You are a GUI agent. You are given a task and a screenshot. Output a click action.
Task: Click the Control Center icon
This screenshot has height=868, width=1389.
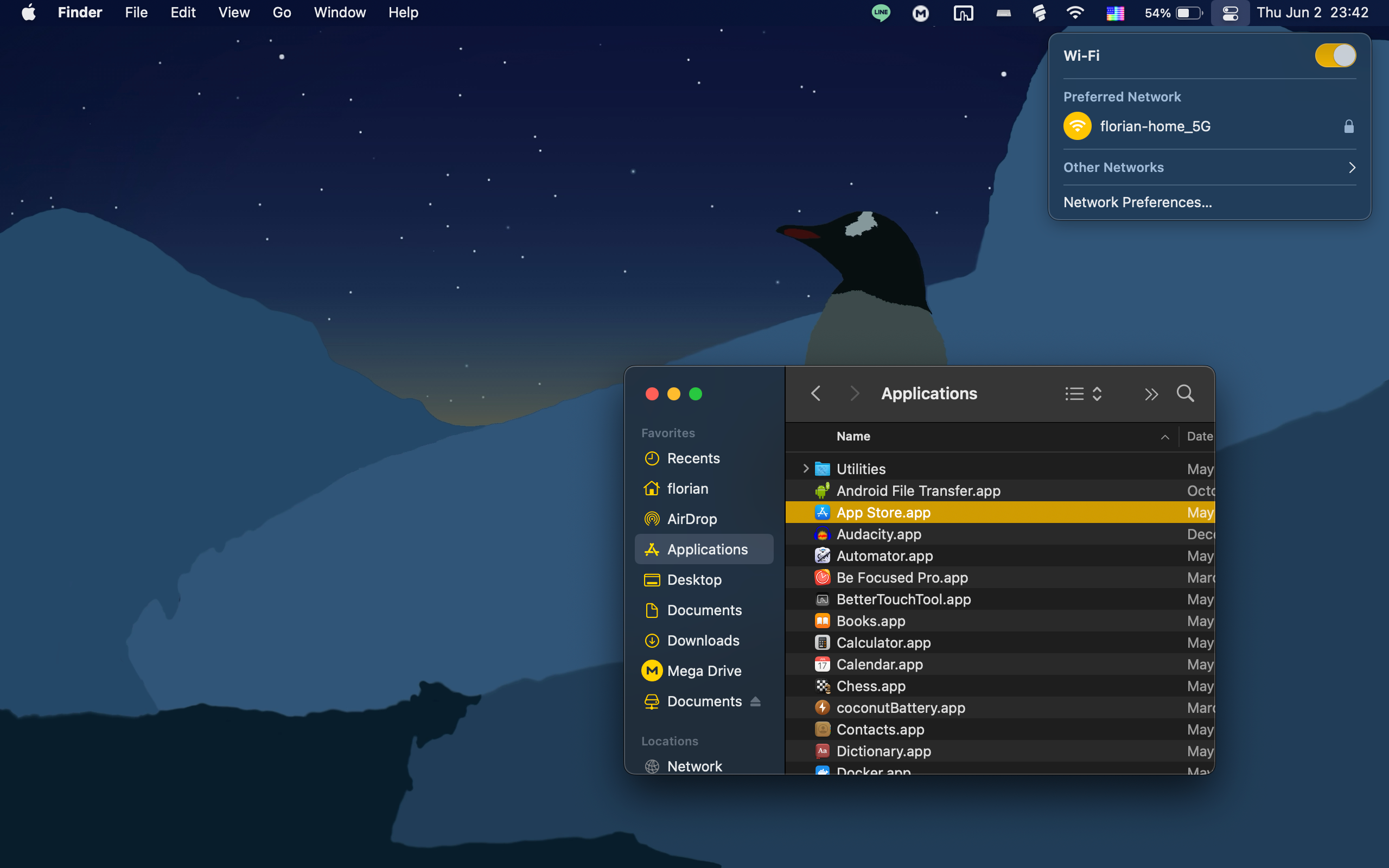coord(1230,12)
